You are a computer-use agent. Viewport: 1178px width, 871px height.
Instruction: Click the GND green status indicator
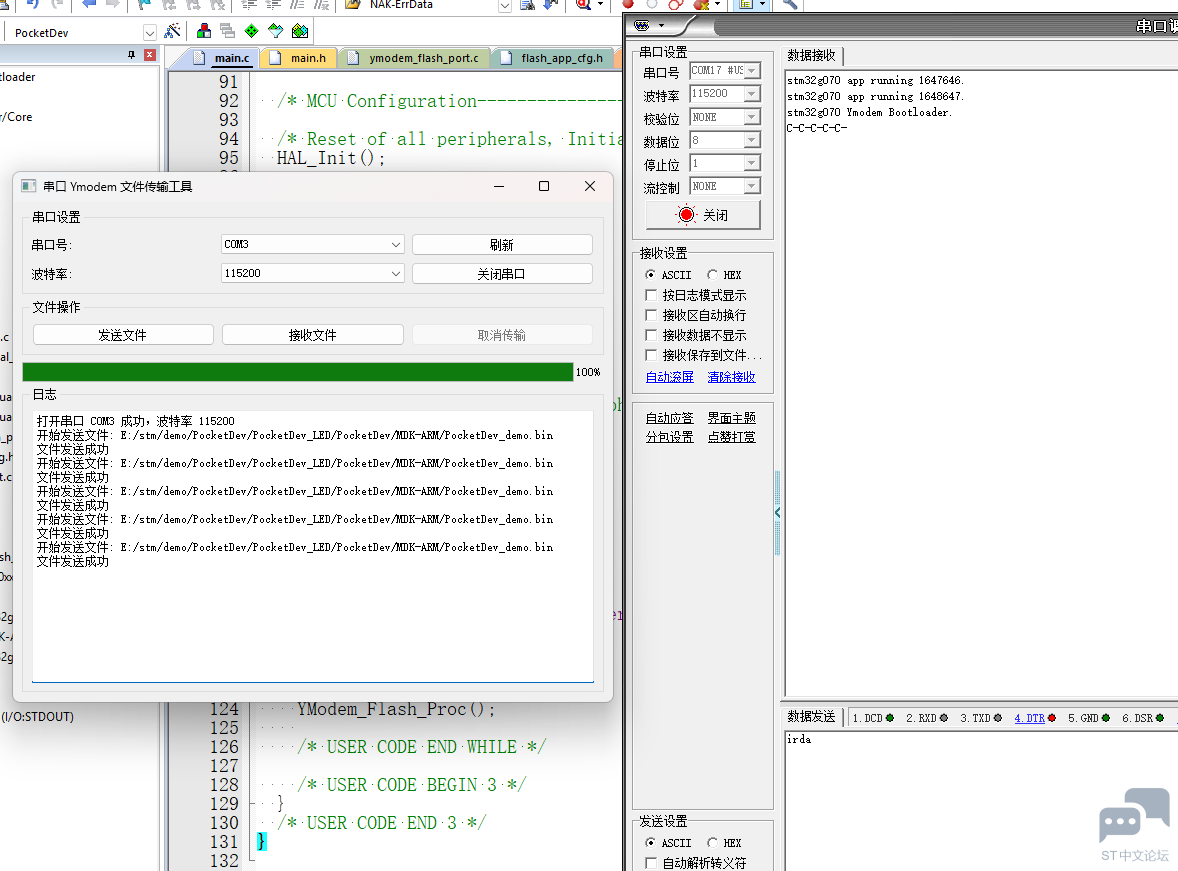pyautogui.click(x=1106, y=718)
